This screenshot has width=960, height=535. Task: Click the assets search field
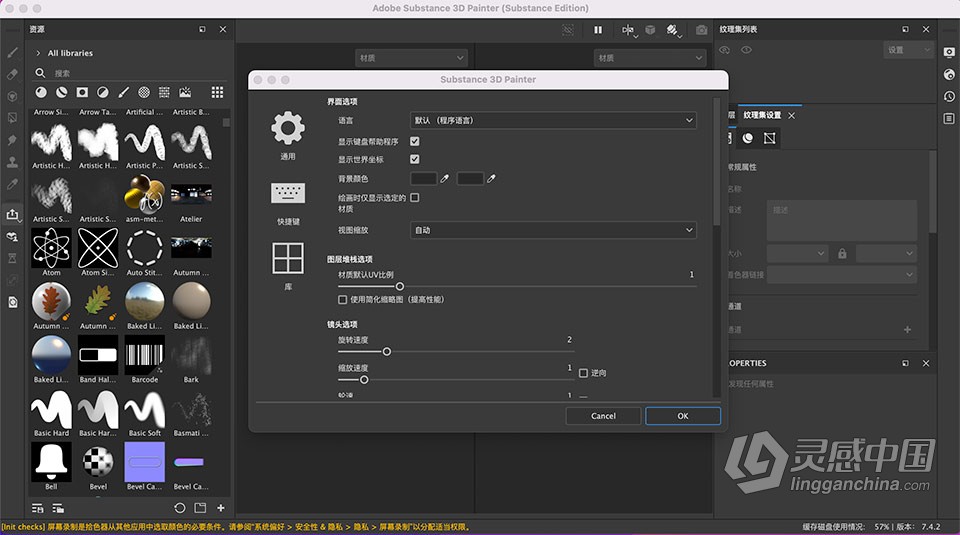138,73
